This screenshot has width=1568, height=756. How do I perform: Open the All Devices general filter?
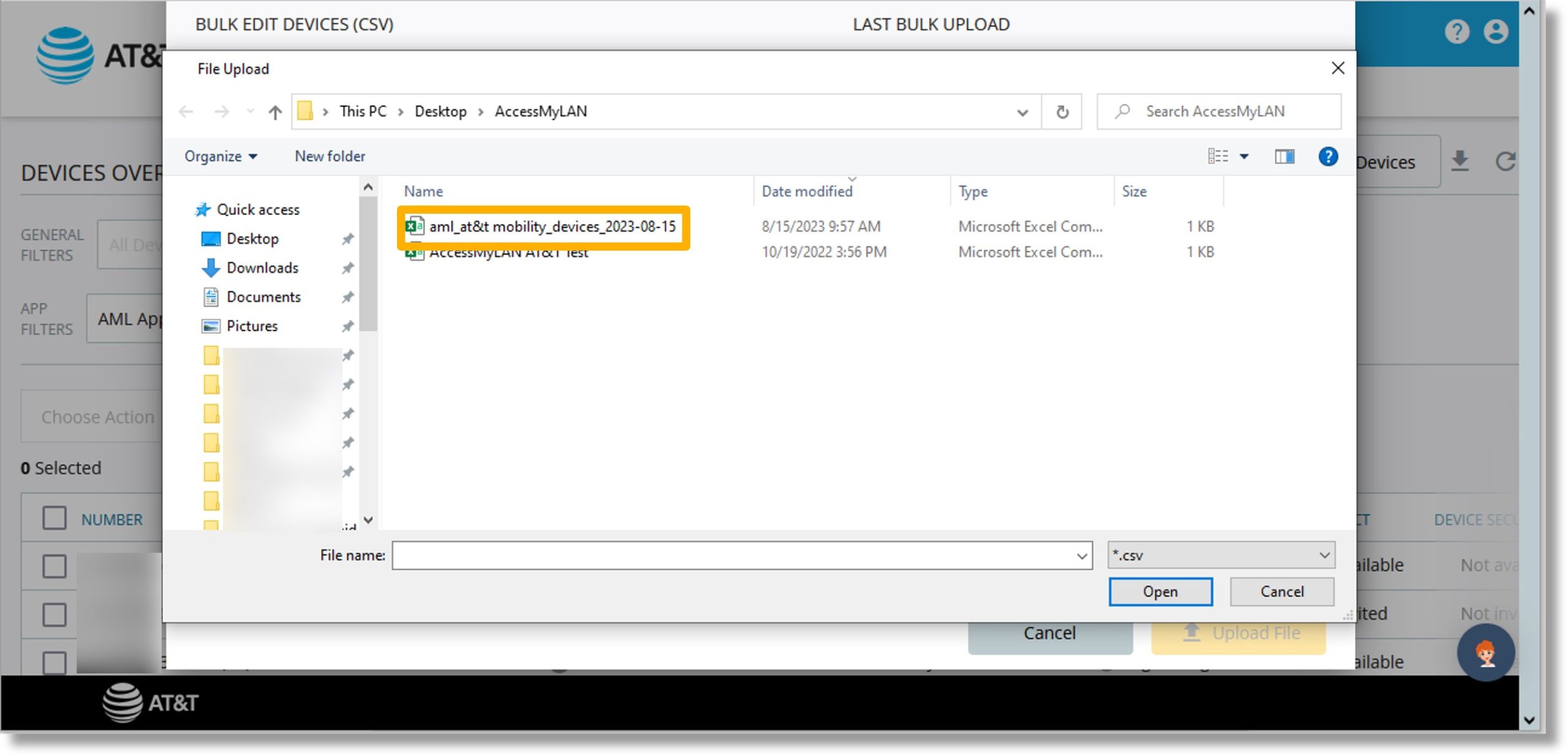[130, 244]
